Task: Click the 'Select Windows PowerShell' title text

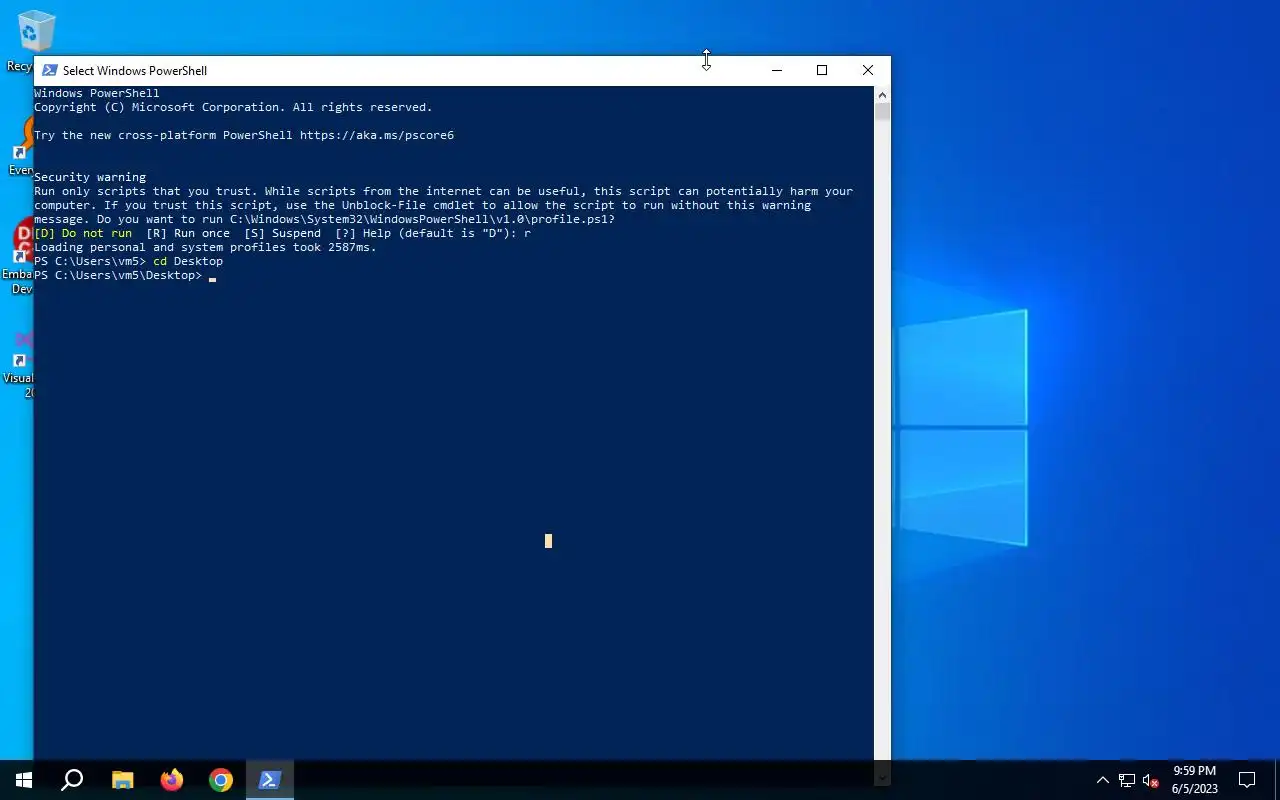Action: coord(135,71)
